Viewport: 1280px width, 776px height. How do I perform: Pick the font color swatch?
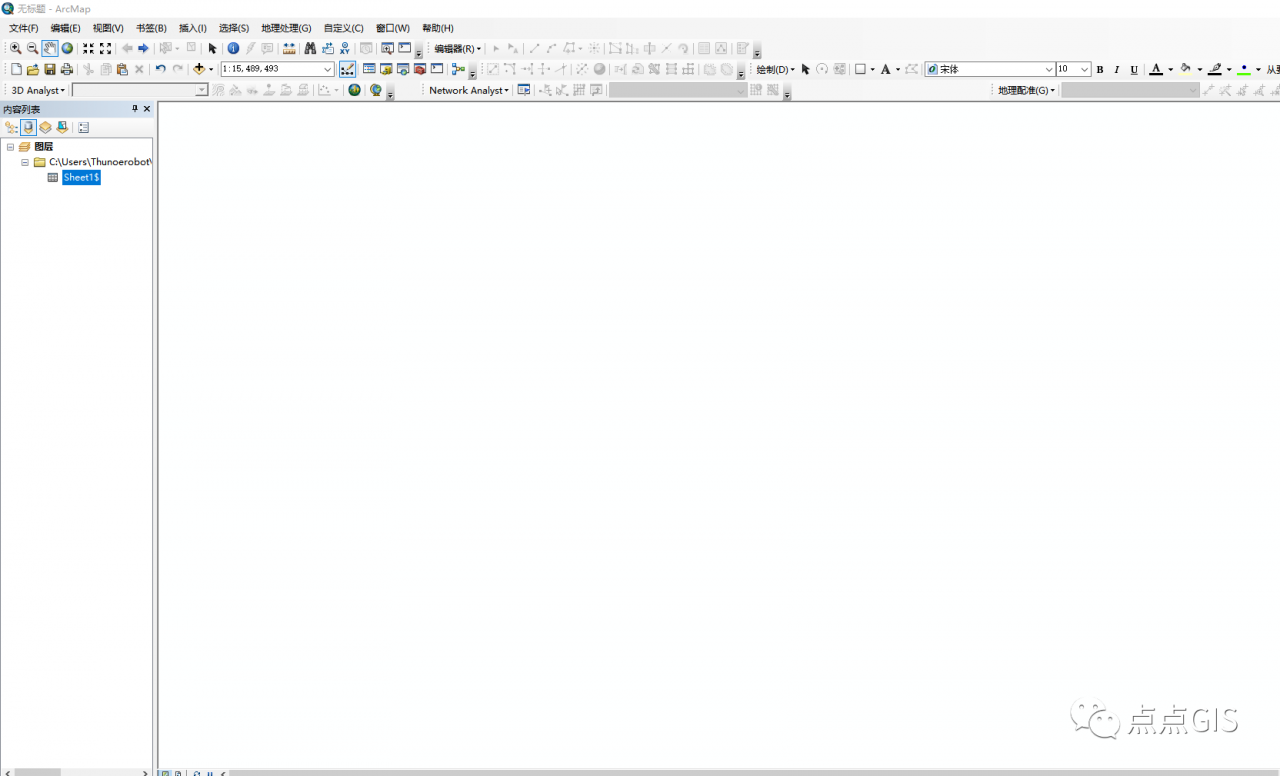click(x=1157, y=69)
